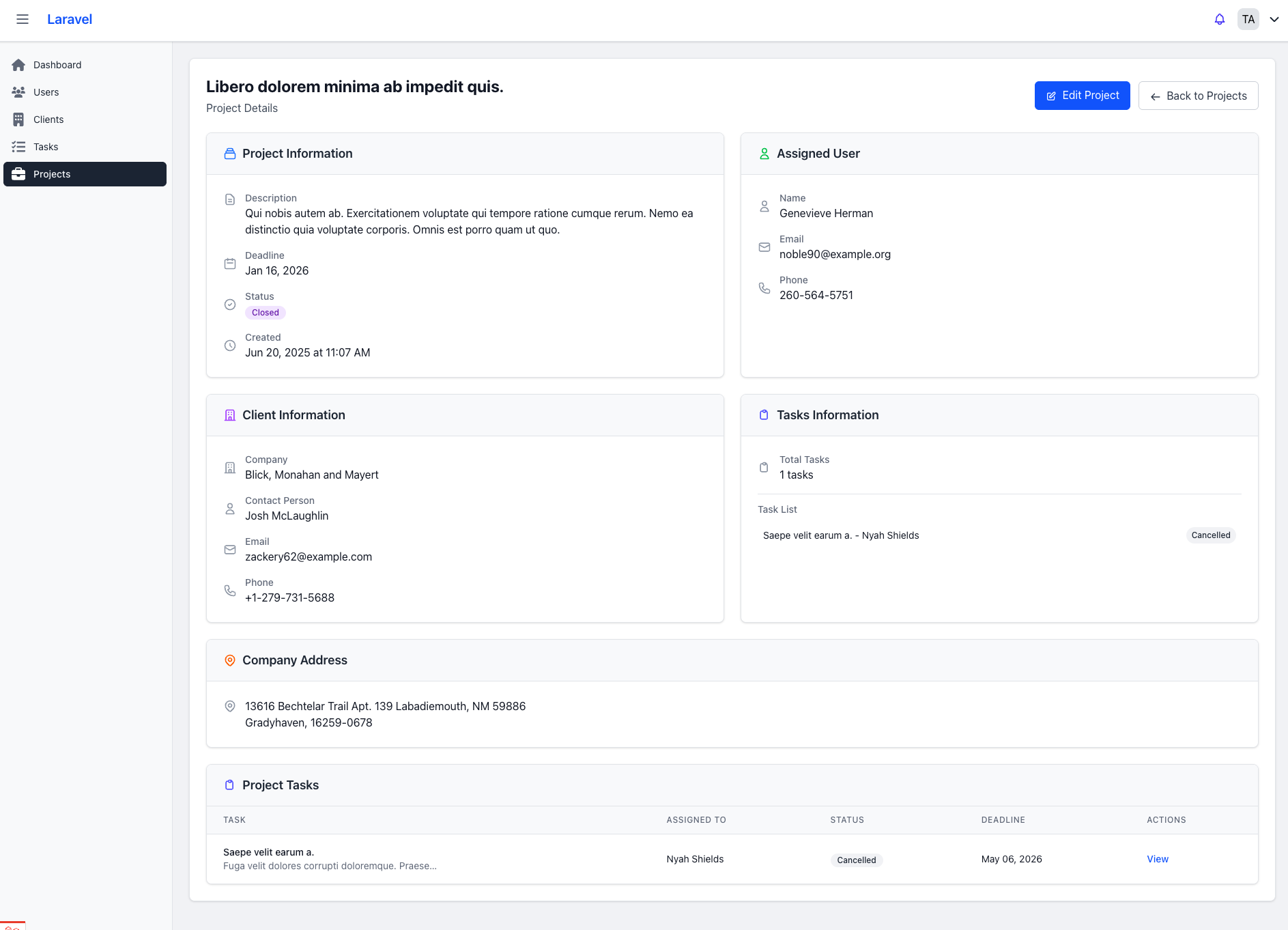The height and width of the screenshot is (930, 1288).
Task: Click the TA user avatar
Action: tap(1248, 19)
